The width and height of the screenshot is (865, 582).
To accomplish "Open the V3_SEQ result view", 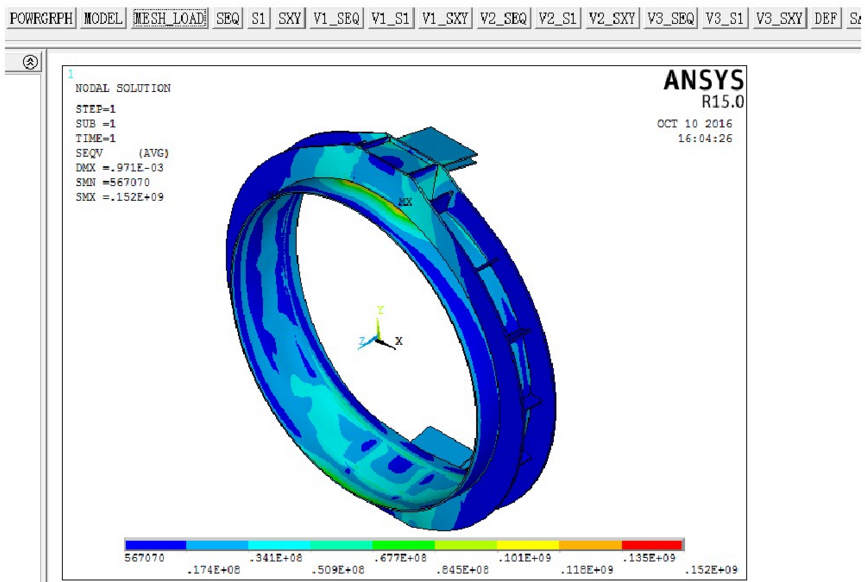I will [x=671, y=19].
